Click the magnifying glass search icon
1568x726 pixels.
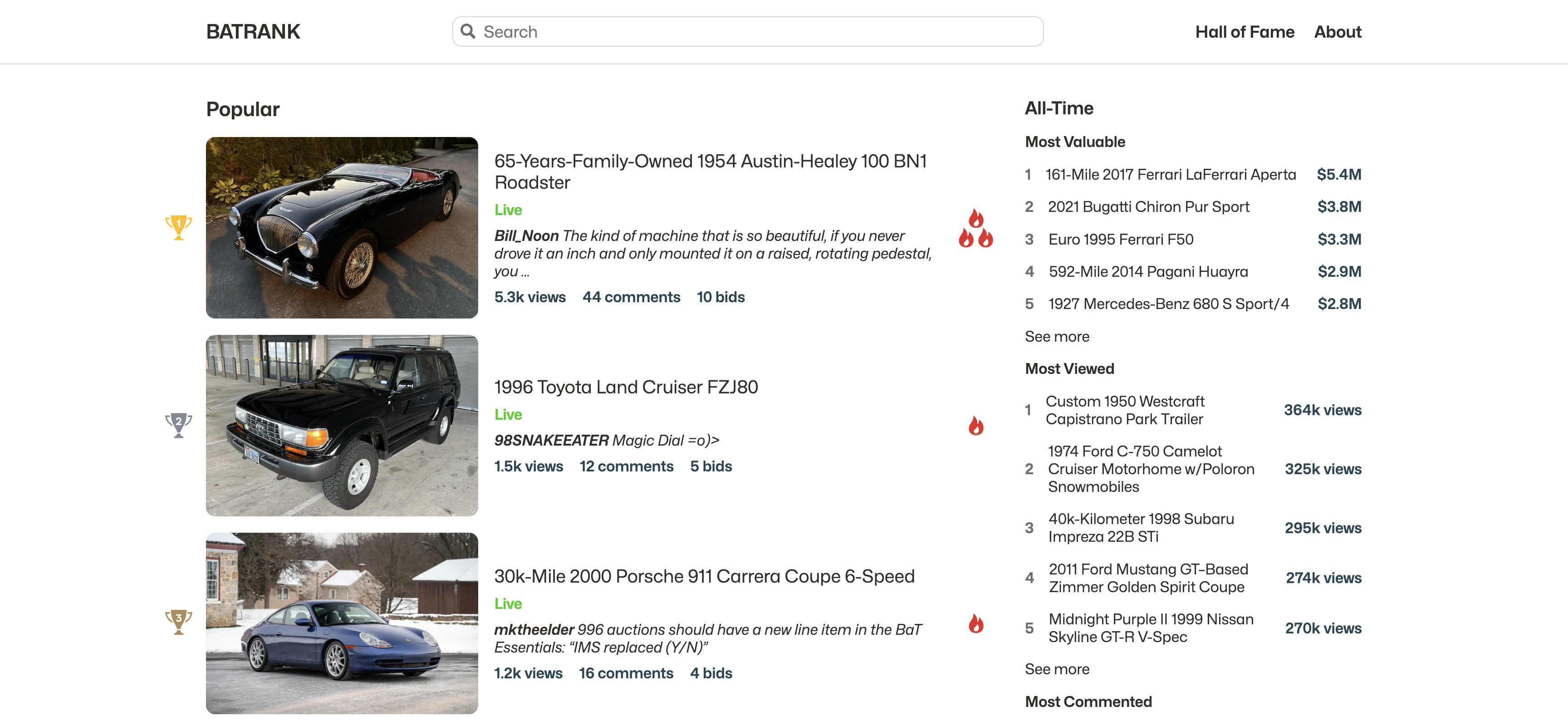[x=467, y=32]
